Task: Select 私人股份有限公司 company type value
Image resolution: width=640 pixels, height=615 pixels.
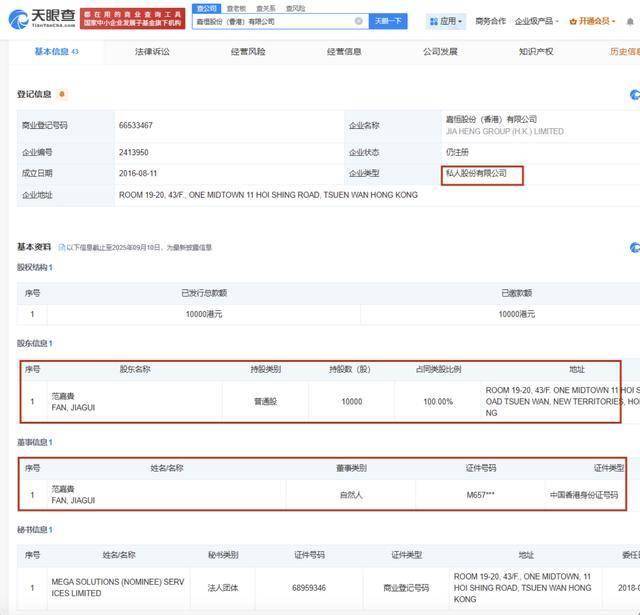Action: coord(476,173)
